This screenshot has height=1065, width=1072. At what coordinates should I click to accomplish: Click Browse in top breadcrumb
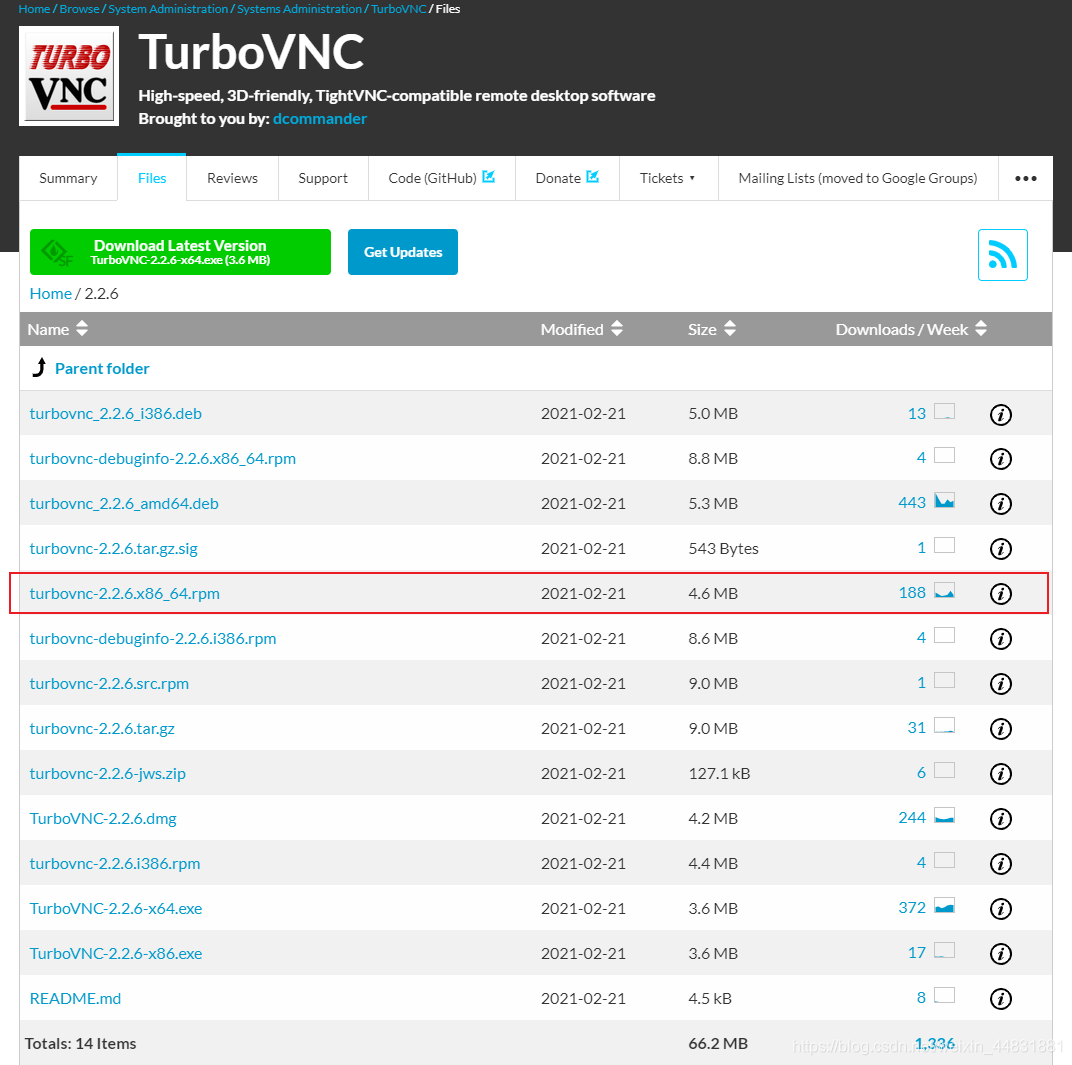tap(79, 9)
